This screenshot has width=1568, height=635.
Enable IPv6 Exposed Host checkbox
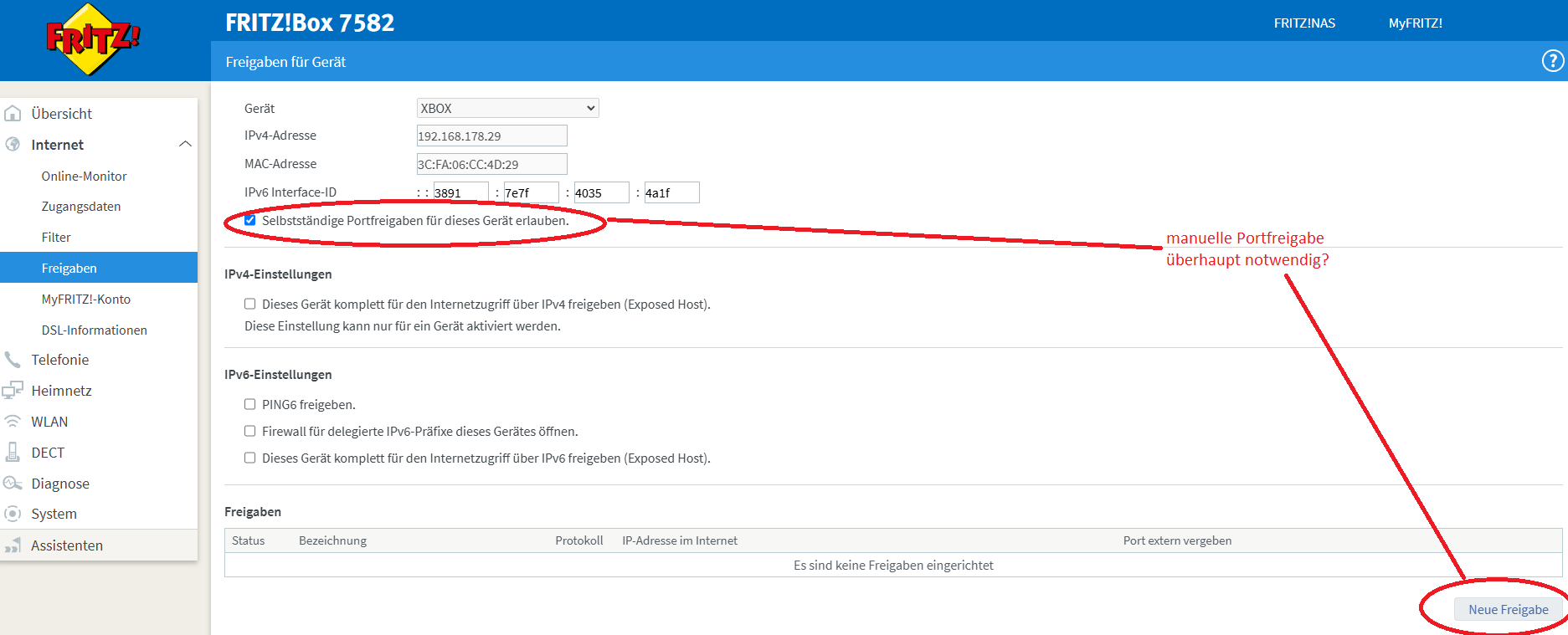(x=249, y=458)
